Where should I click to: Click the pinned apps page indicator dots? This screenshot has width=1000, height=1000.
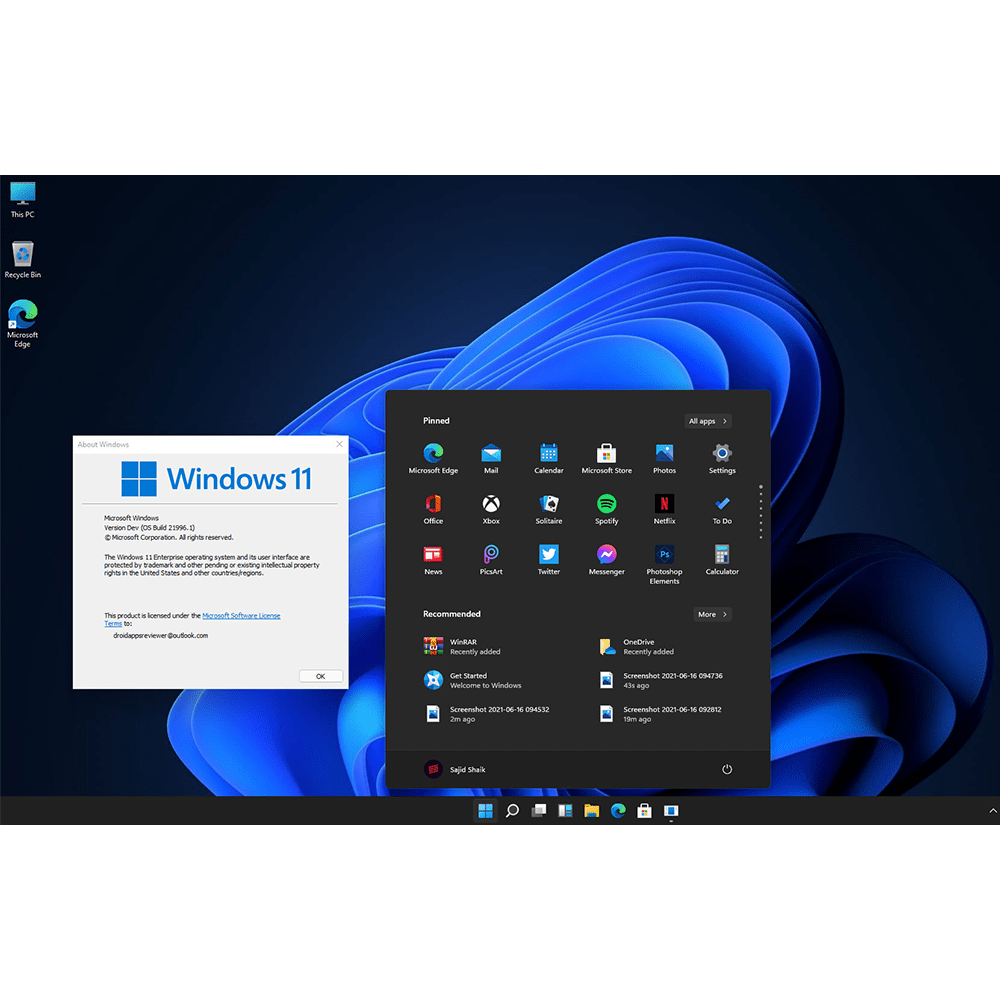tap(761, 512)
